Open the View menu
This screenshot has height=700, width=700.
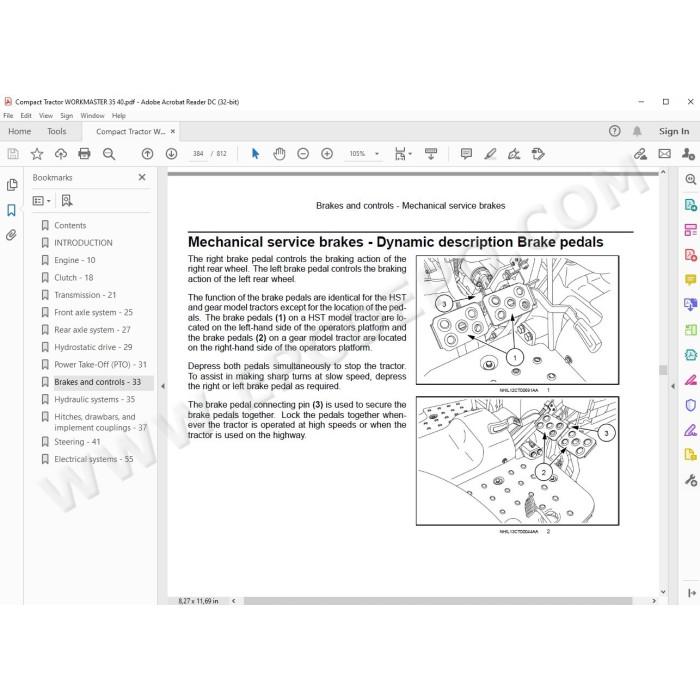coord(46,116)
